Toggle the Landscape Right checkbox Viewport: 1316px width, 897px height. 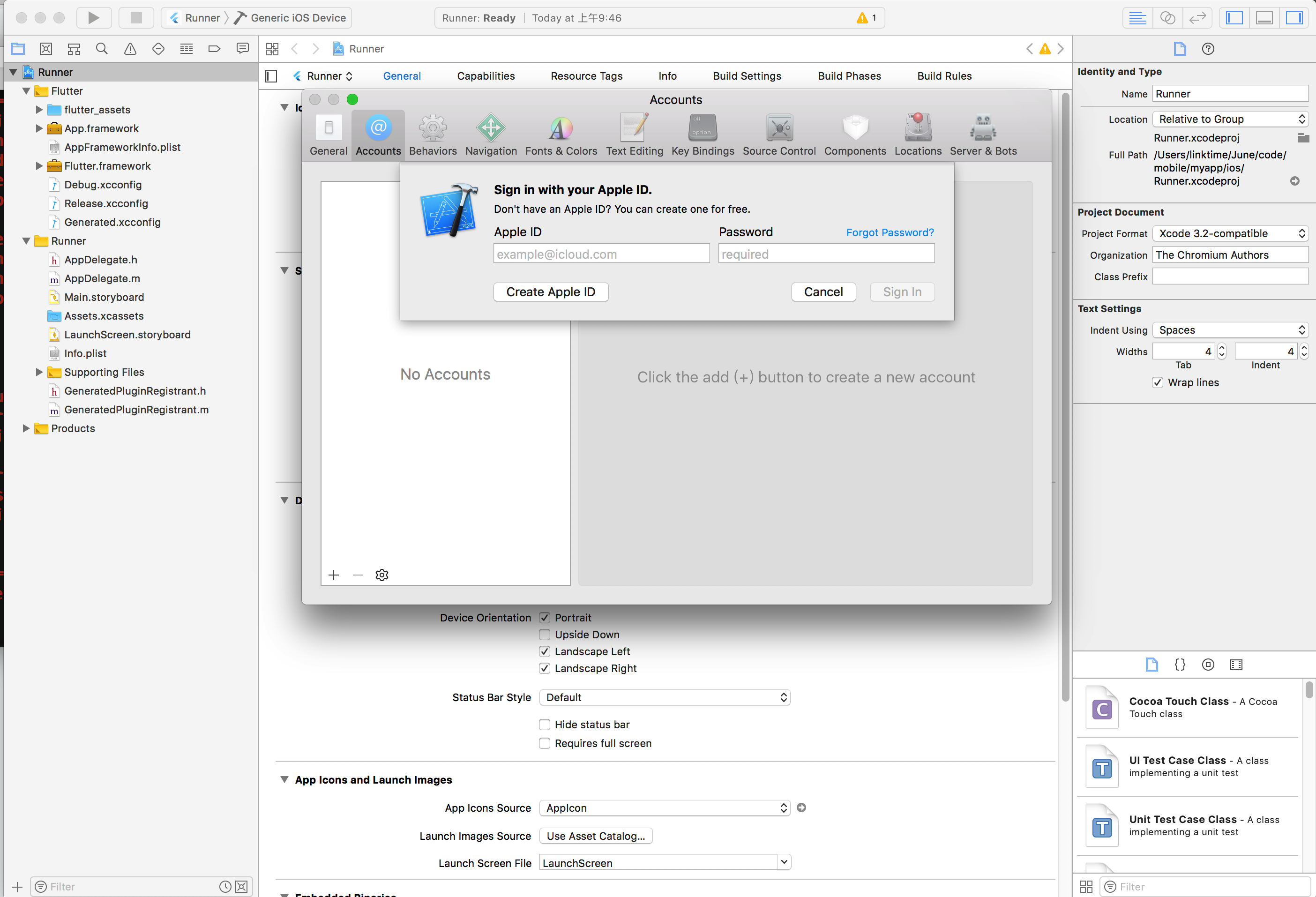pyautogui.click(x=545, y=668)
